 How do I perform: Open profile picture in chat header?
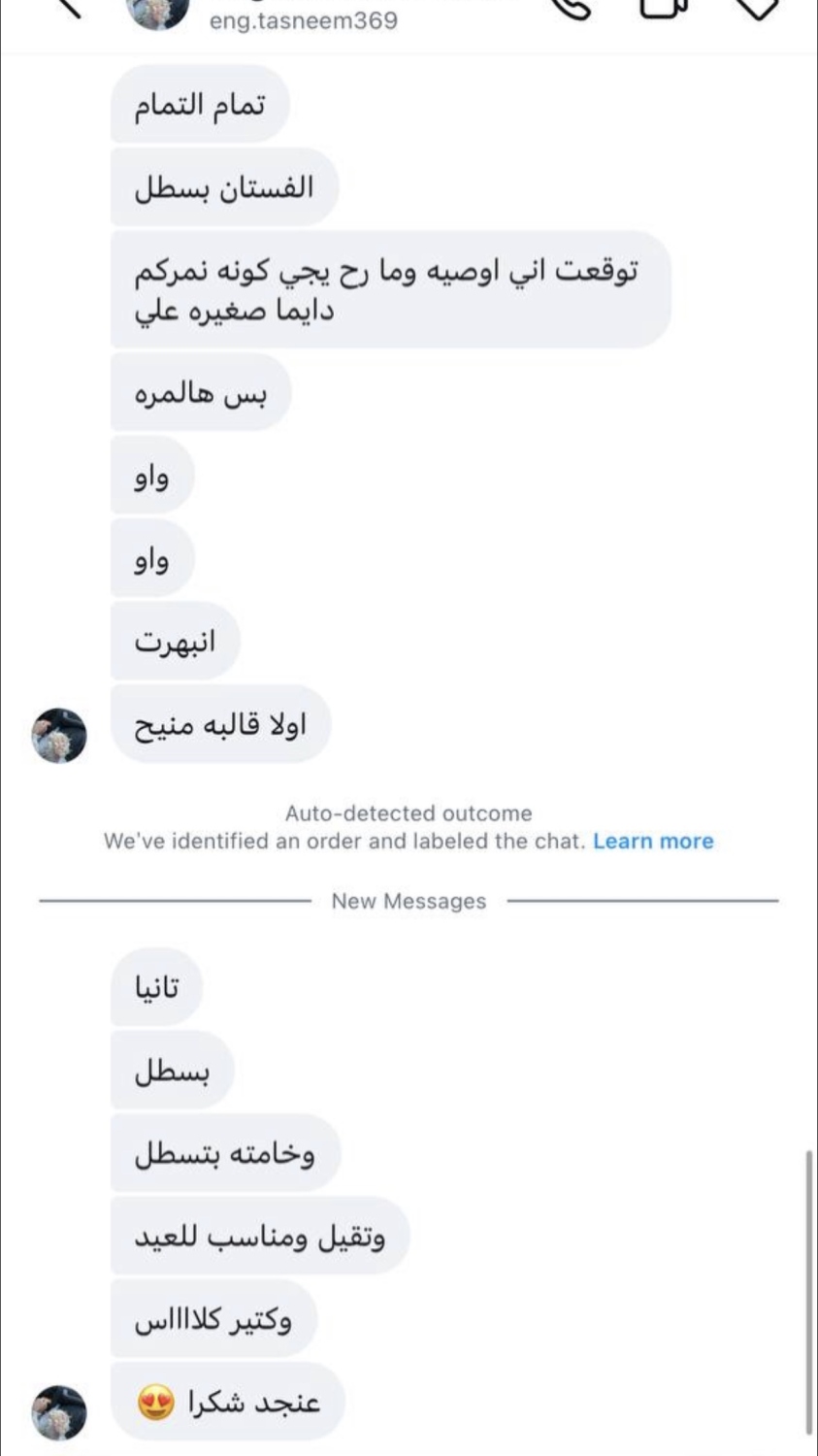(158, 12)
